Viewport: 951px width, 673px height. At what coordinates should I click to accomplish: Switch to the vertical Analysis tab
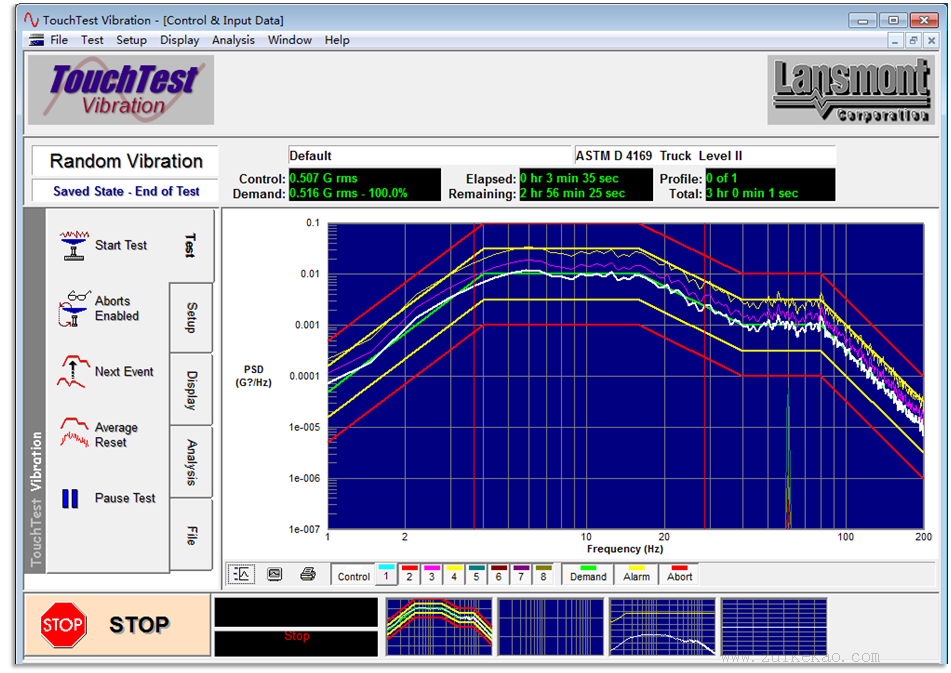190,463
